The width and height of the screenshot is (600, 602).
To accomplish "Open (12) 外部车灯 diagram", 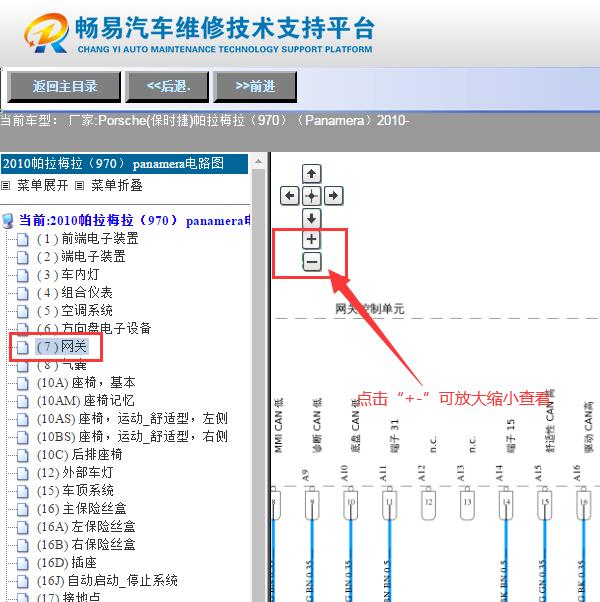I will coord(75,473).
